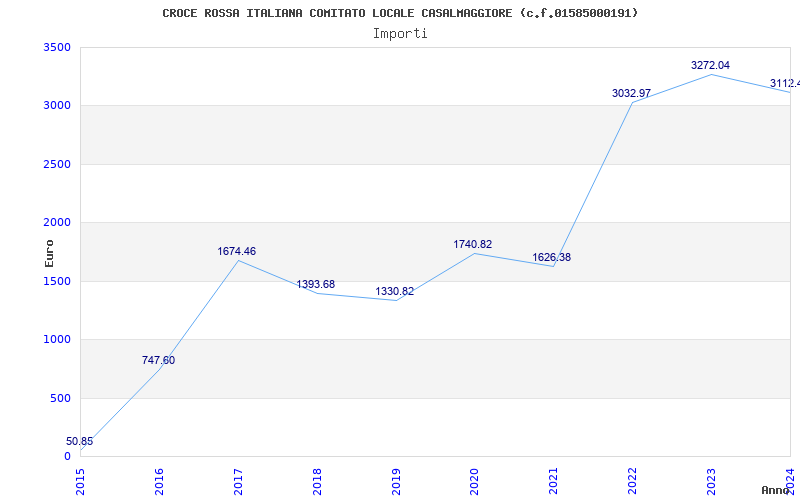The height and width of the screenshot is (500, 800).
Task: Click y-axis tick 3500
Action: (x=57, y=47)
